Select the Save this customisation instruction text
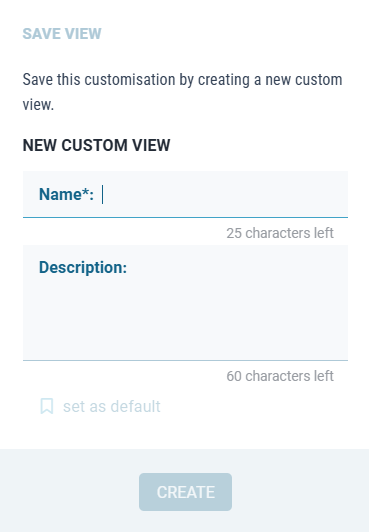Screen dimensions: 369x532 click(x=182, y=92)
